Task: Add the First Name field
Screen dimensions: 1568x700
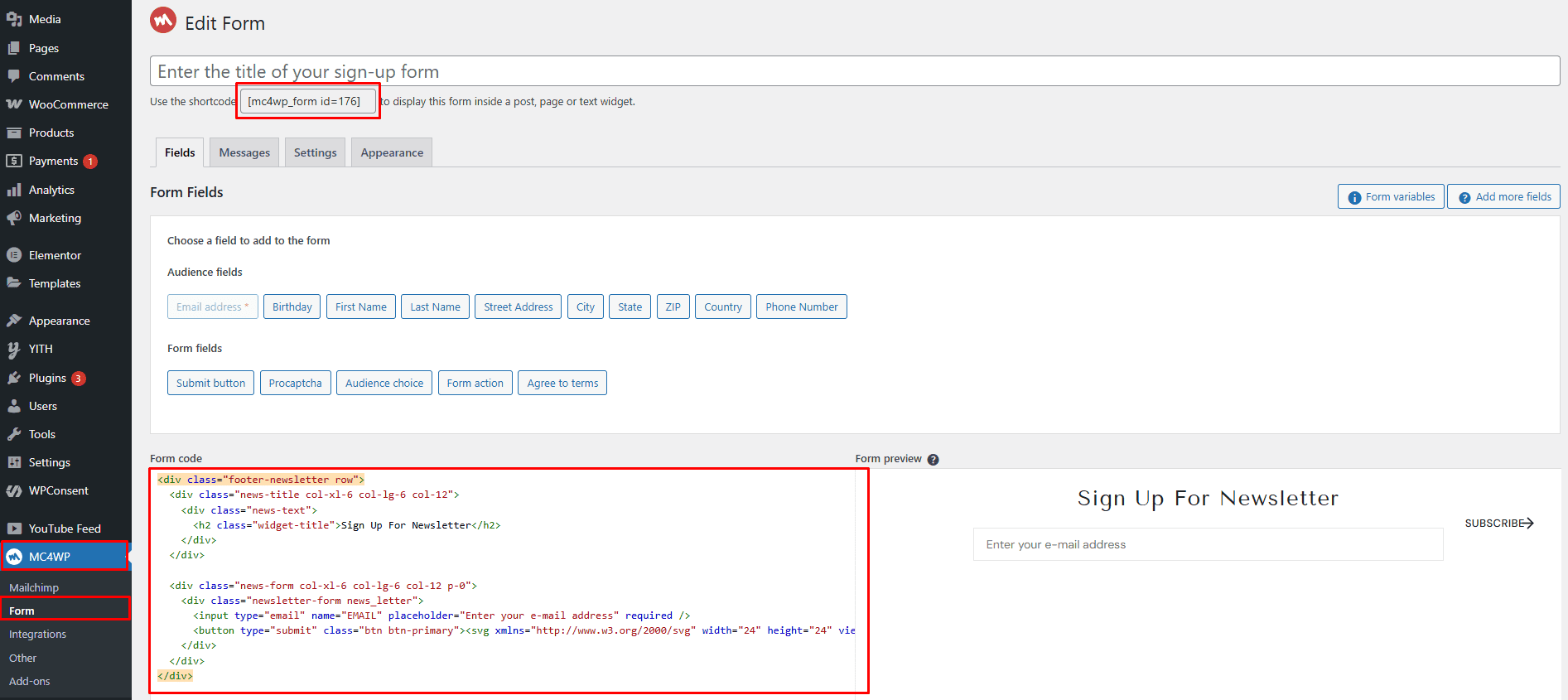Action: (x=361, y=307)
